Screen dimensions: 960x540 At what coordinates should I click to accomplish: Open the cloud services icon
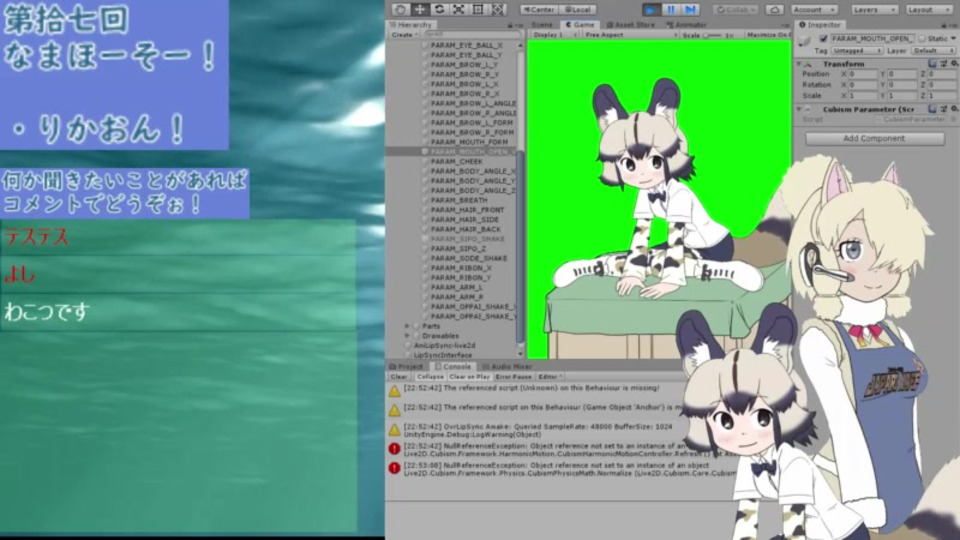pos(774,10)
